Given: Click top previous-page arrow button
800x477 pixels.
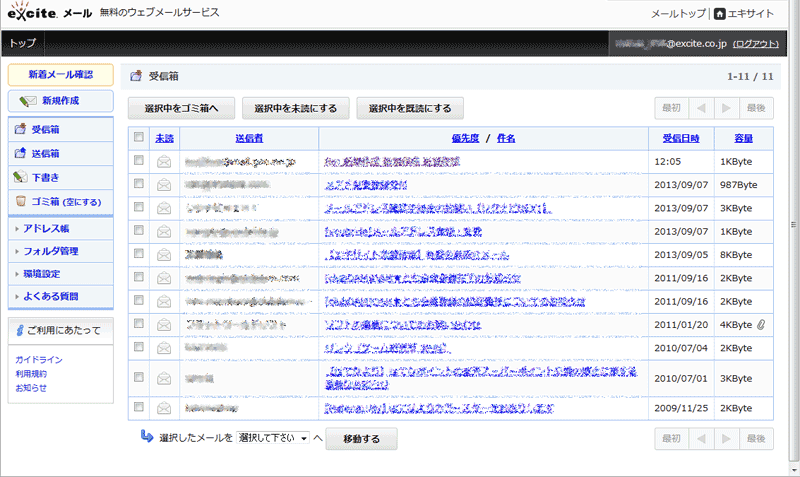Looking at the screenshot, I should click(702, 108).
